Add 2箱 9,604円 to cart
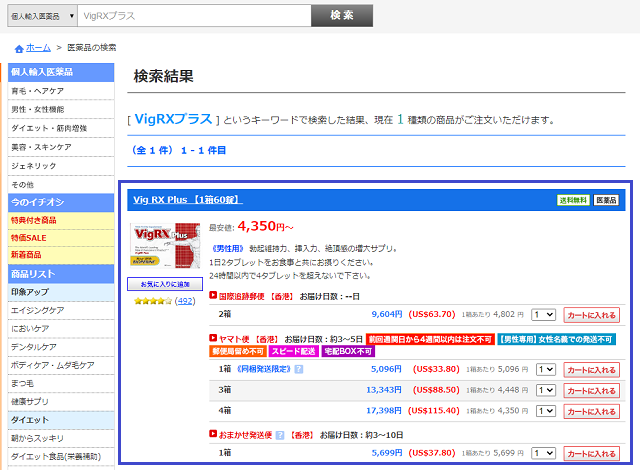 point(591,315)
